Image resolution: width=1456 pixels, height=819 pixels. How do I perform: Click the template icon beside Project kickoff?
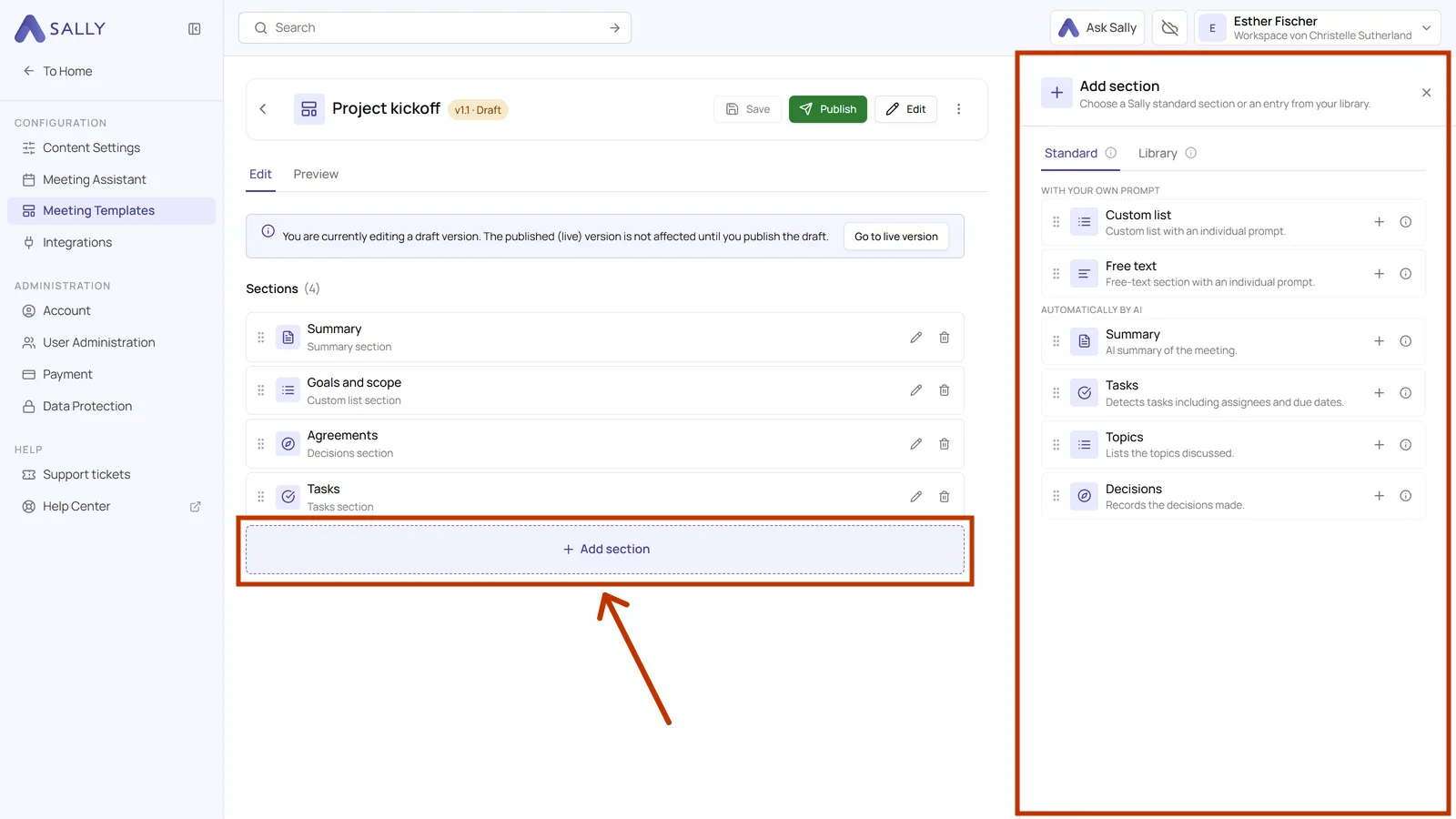tap(309, 109)
